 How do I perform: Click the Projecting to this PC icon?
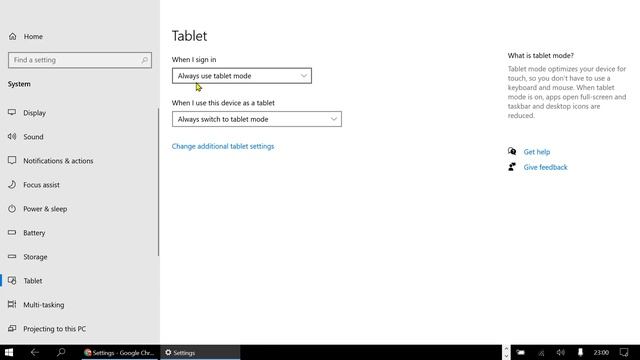click(12, 328)
